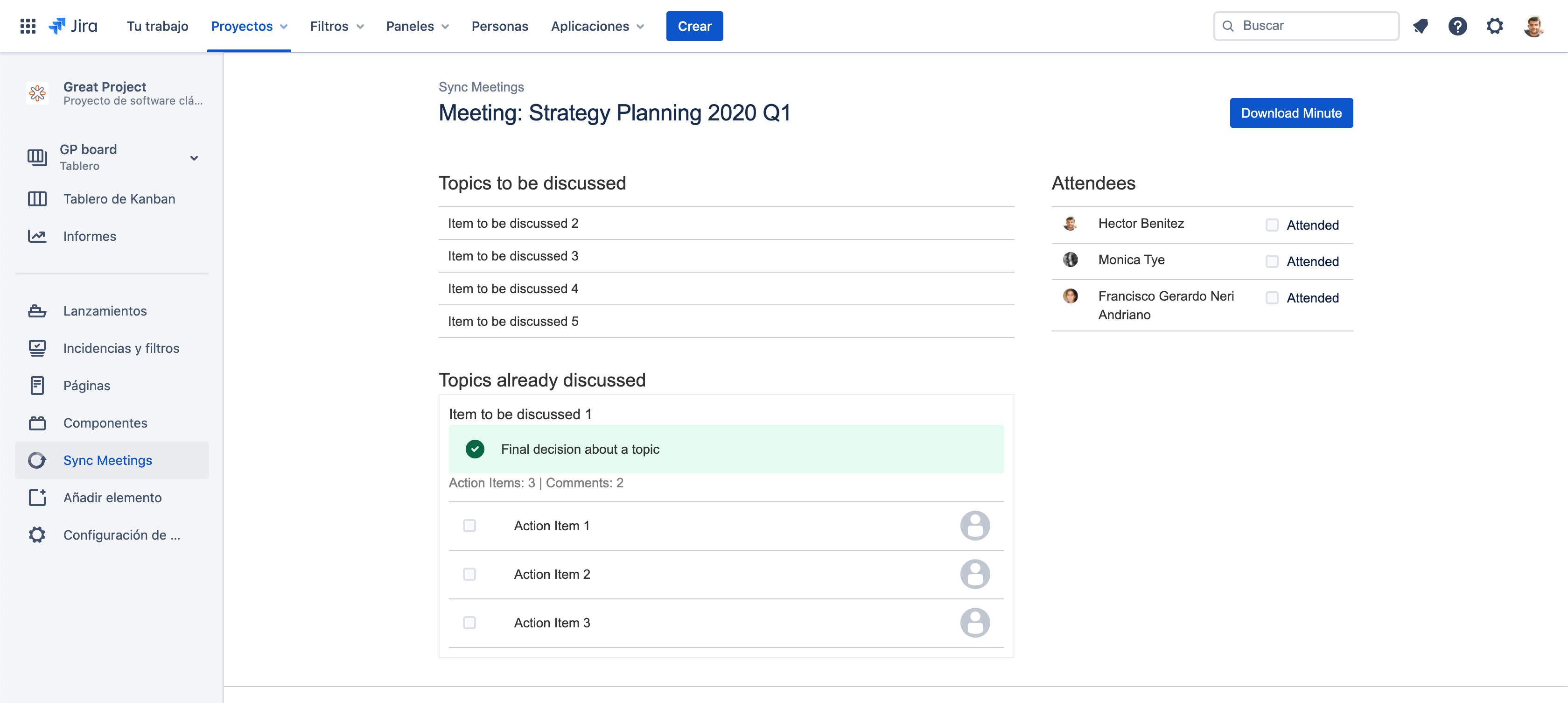Viewport: 1568px width, 703px height.
Task: Open the settings gear in the top bar
Action: [1494, 26]
